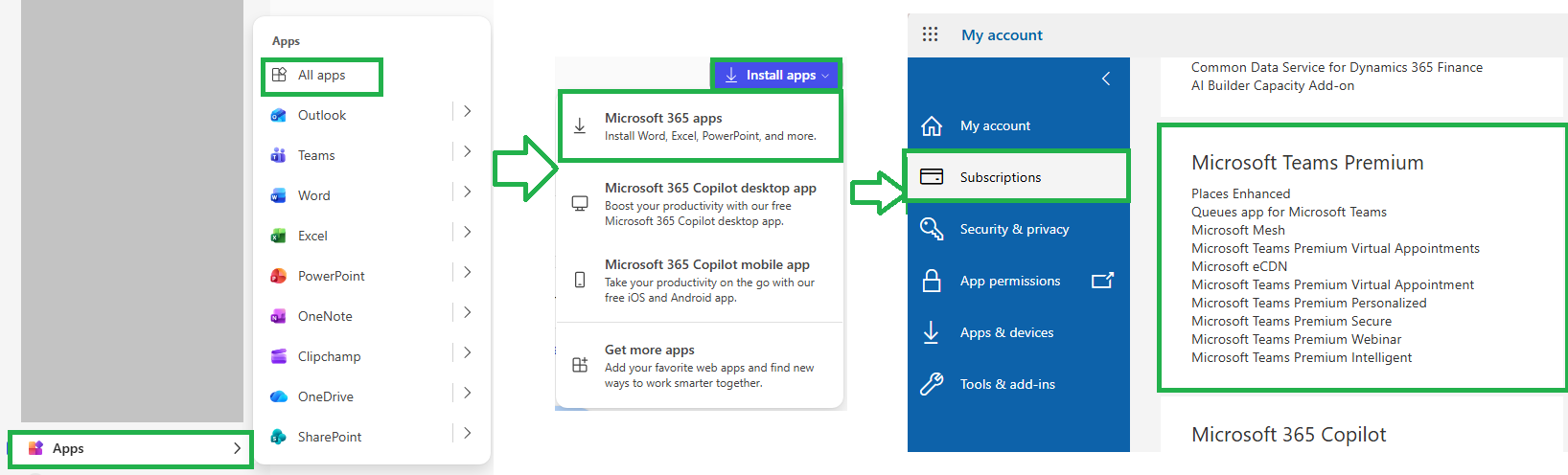Click the Subscriptions card icon
1568x475 pixels.
tap(932, 177)
